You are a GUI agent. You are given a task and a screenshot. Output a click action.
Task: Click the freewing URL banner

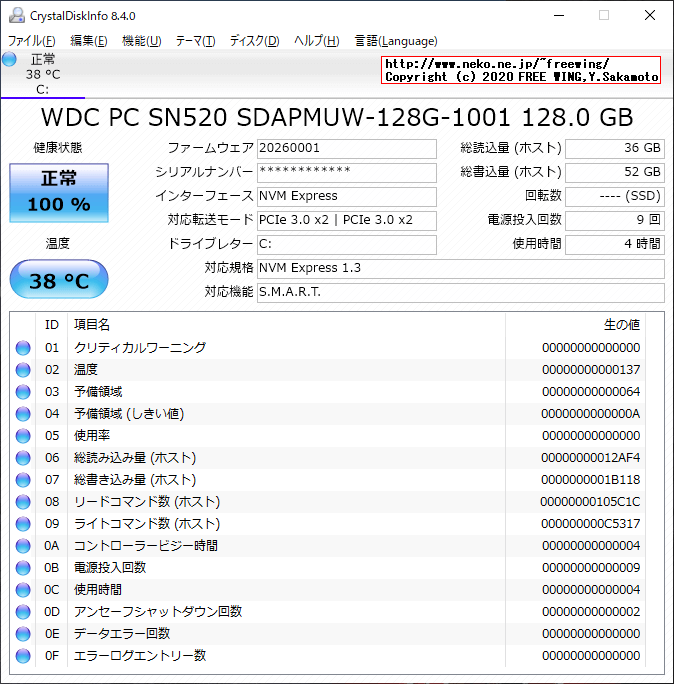521,70
